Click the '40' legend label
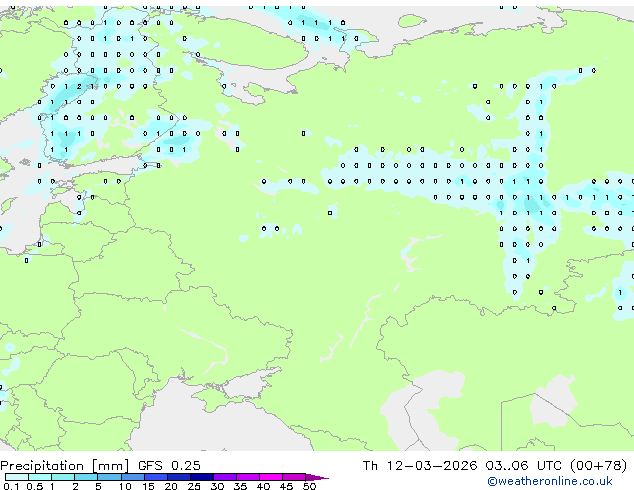This screenshot has width=634, height=490. (x=263, y=486)
